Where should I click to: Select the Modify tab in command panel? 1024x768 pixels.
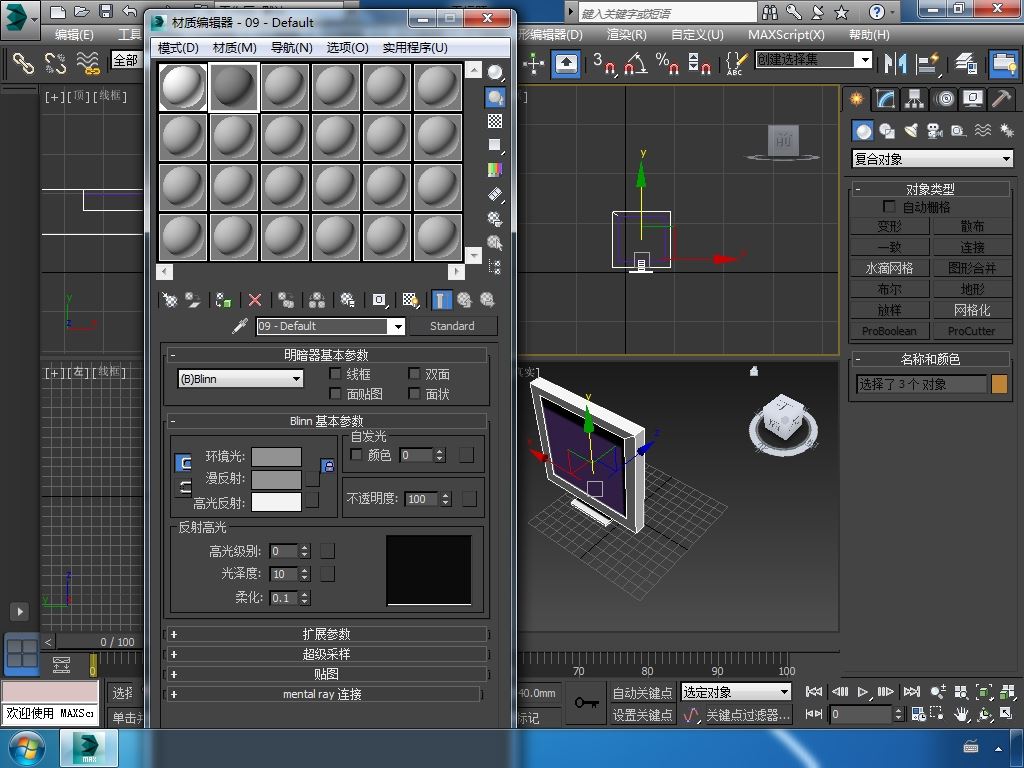pyautogui.click(x=884, y=99)
